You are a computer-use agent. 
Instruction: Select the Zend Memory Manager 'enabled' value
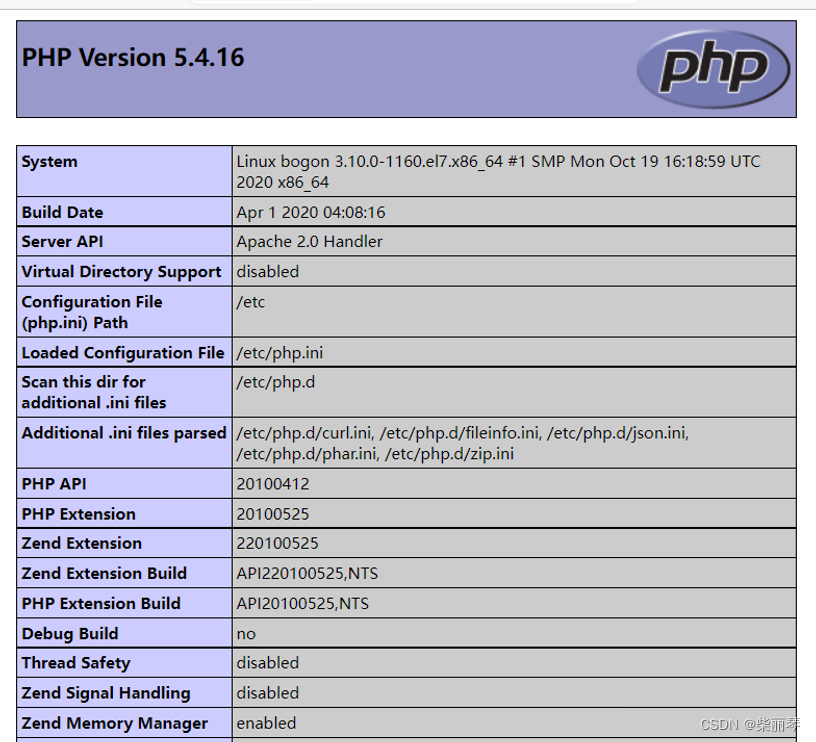point(266,723)
